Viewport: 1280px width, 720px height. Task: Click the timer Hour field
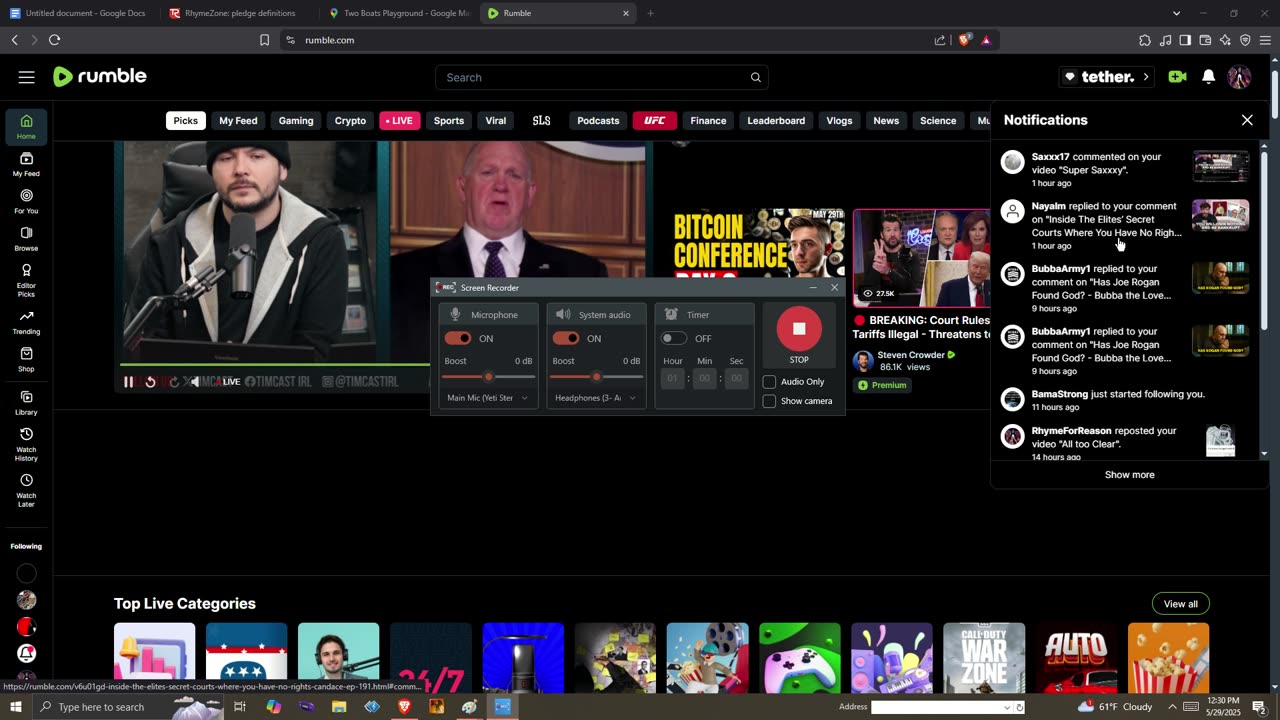click(672, 378)
